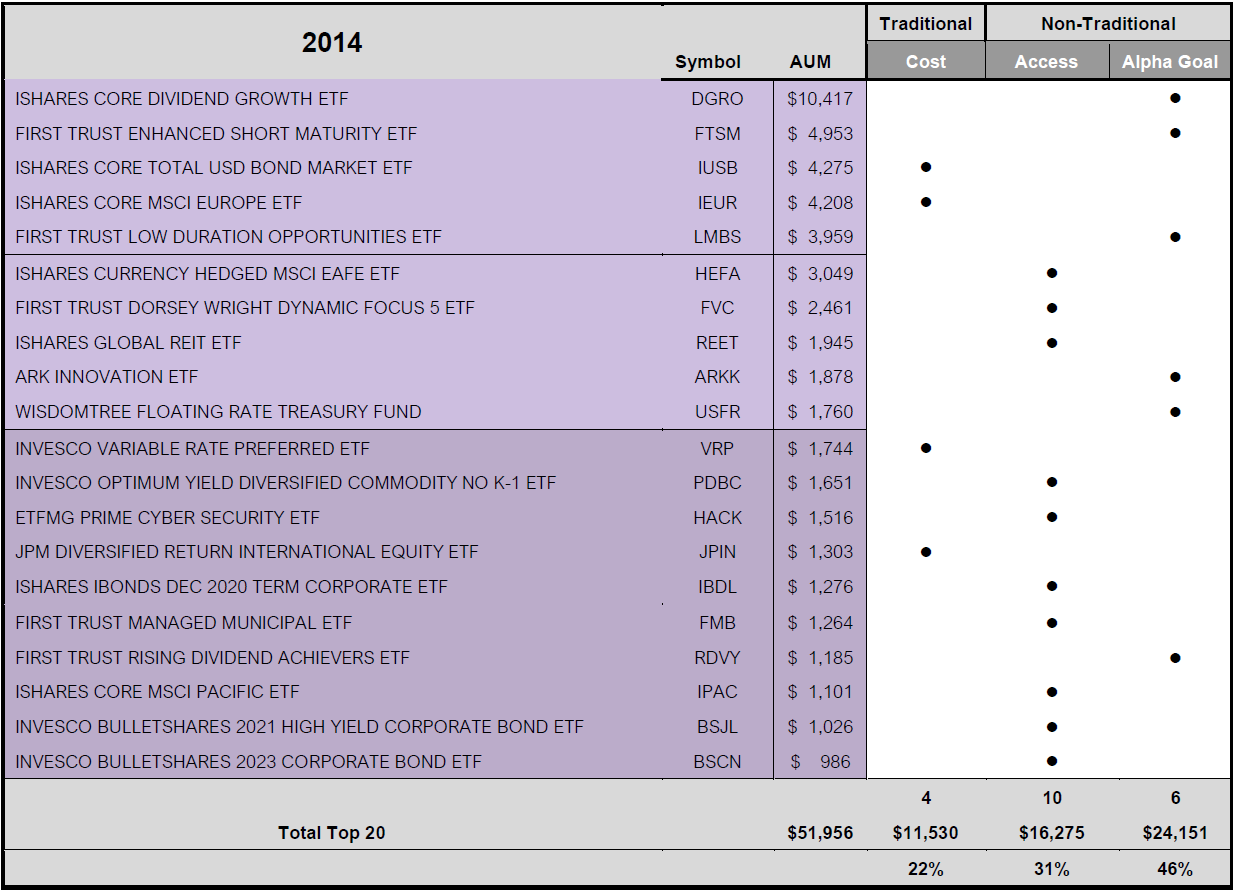The height and width of the screenshot is (891, 1233).
Task: Select the "$ 4,953" AUM value
Action: tap(820, 133)
